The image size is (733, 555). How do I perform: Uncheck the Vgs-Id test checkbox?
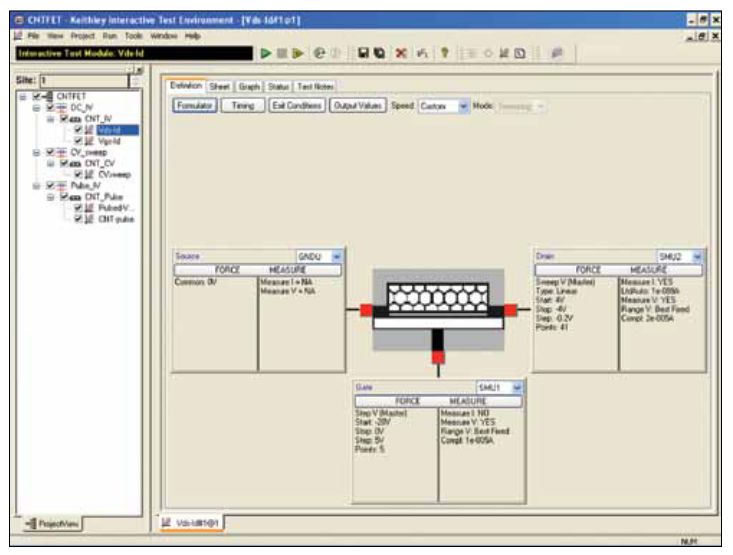tap(78, 141)
